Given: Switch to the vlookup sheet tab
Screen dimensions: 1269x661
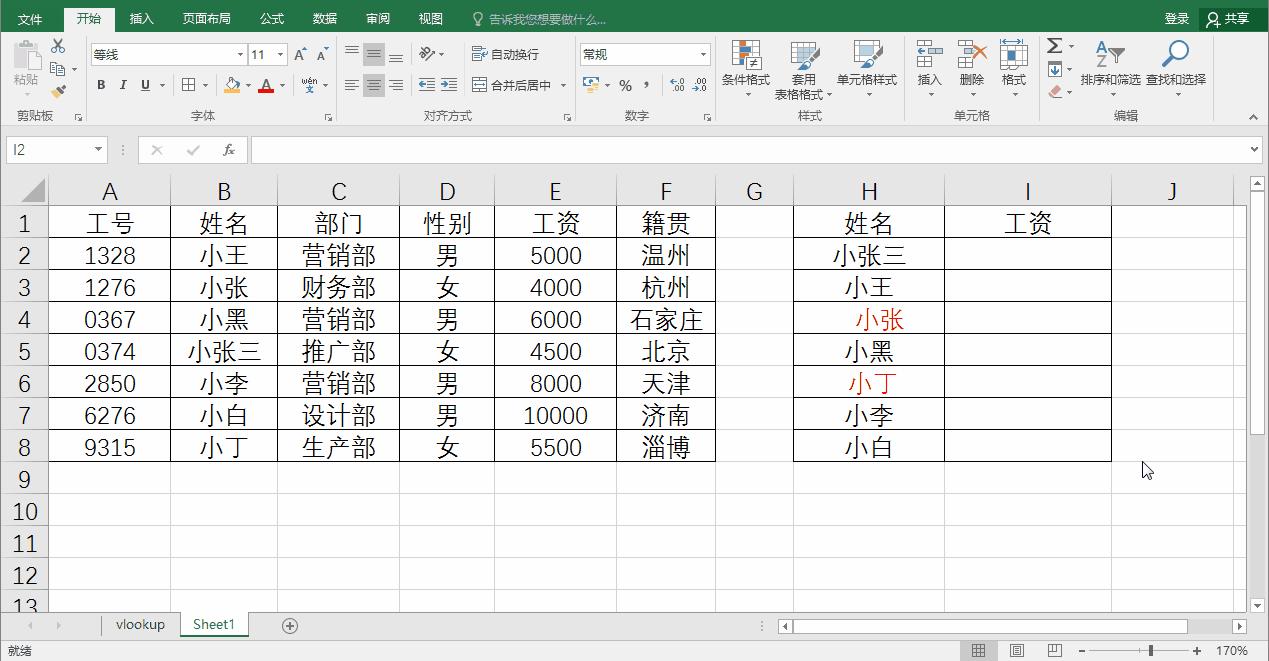Looking at the screenshot, I should tap(140, 624).
